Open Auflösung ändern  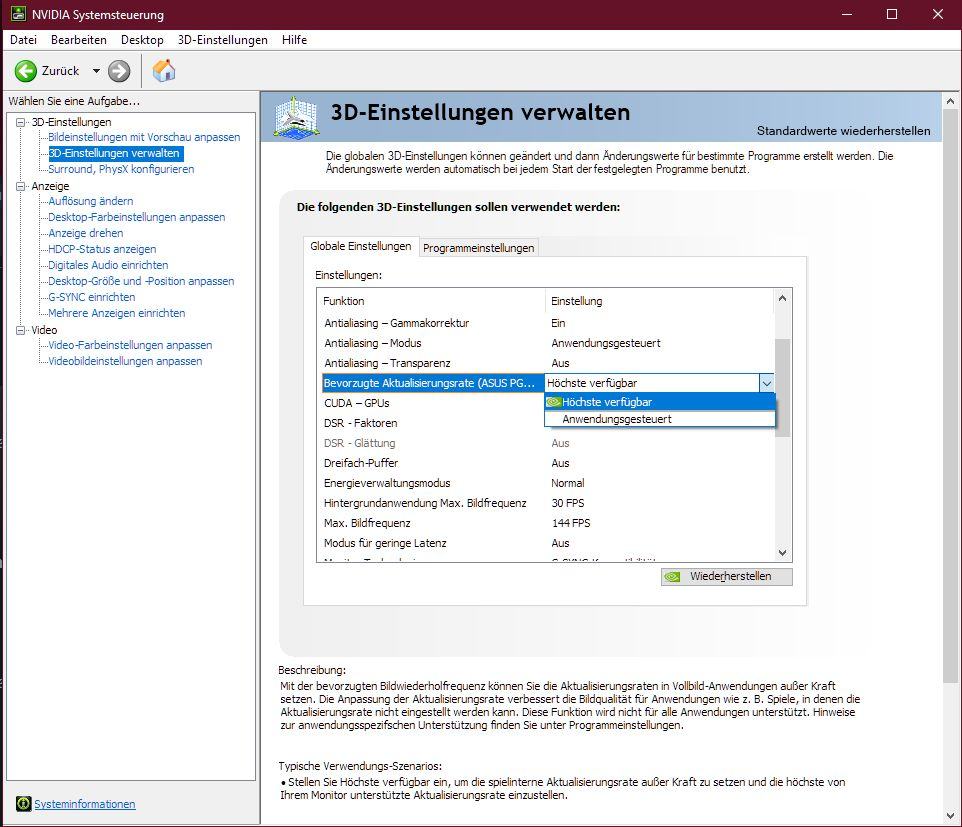[91, 201]
